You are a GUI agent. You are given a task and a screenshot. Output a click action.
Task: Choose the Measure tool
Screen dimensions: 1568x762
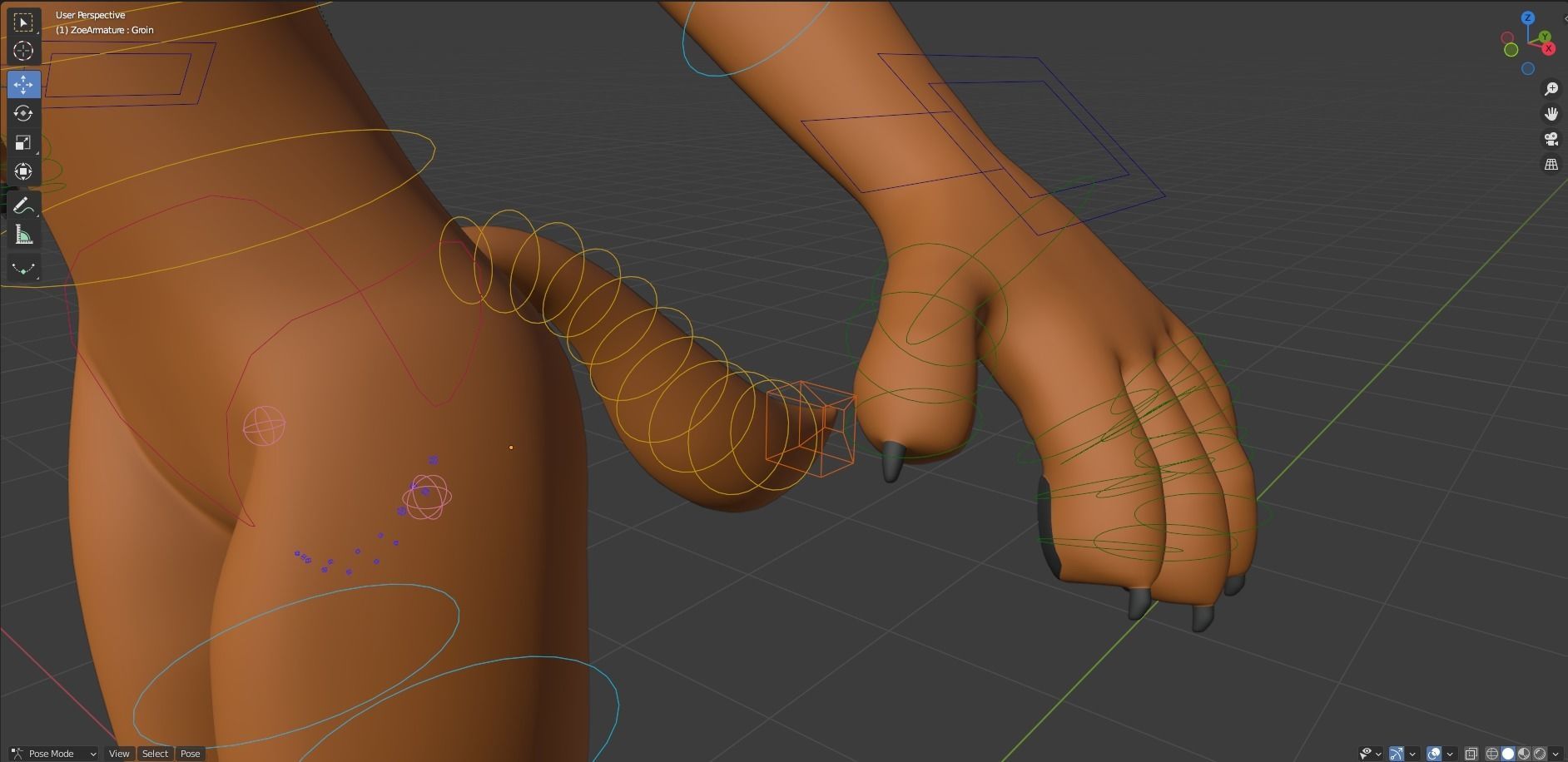coord(23,235)
